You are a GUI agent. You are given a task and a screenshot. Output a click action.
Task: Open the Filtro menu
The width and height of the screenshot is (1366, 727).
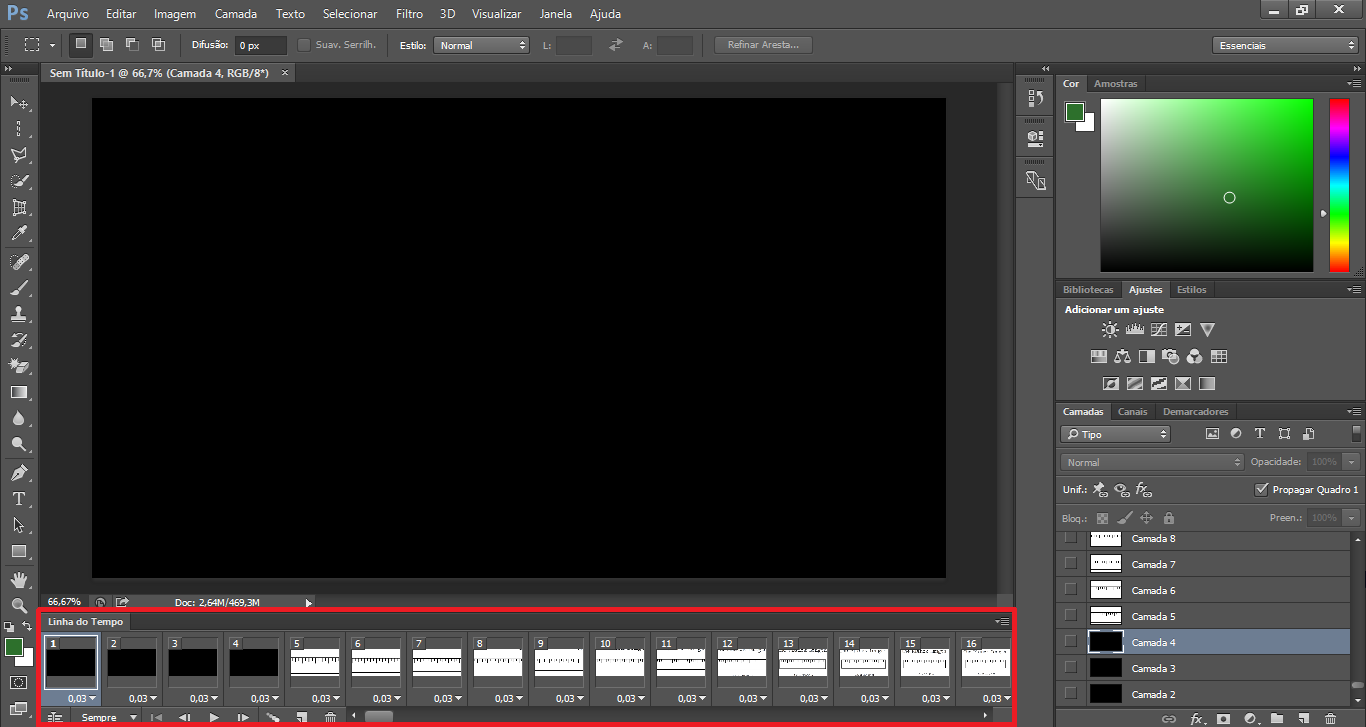409,14
